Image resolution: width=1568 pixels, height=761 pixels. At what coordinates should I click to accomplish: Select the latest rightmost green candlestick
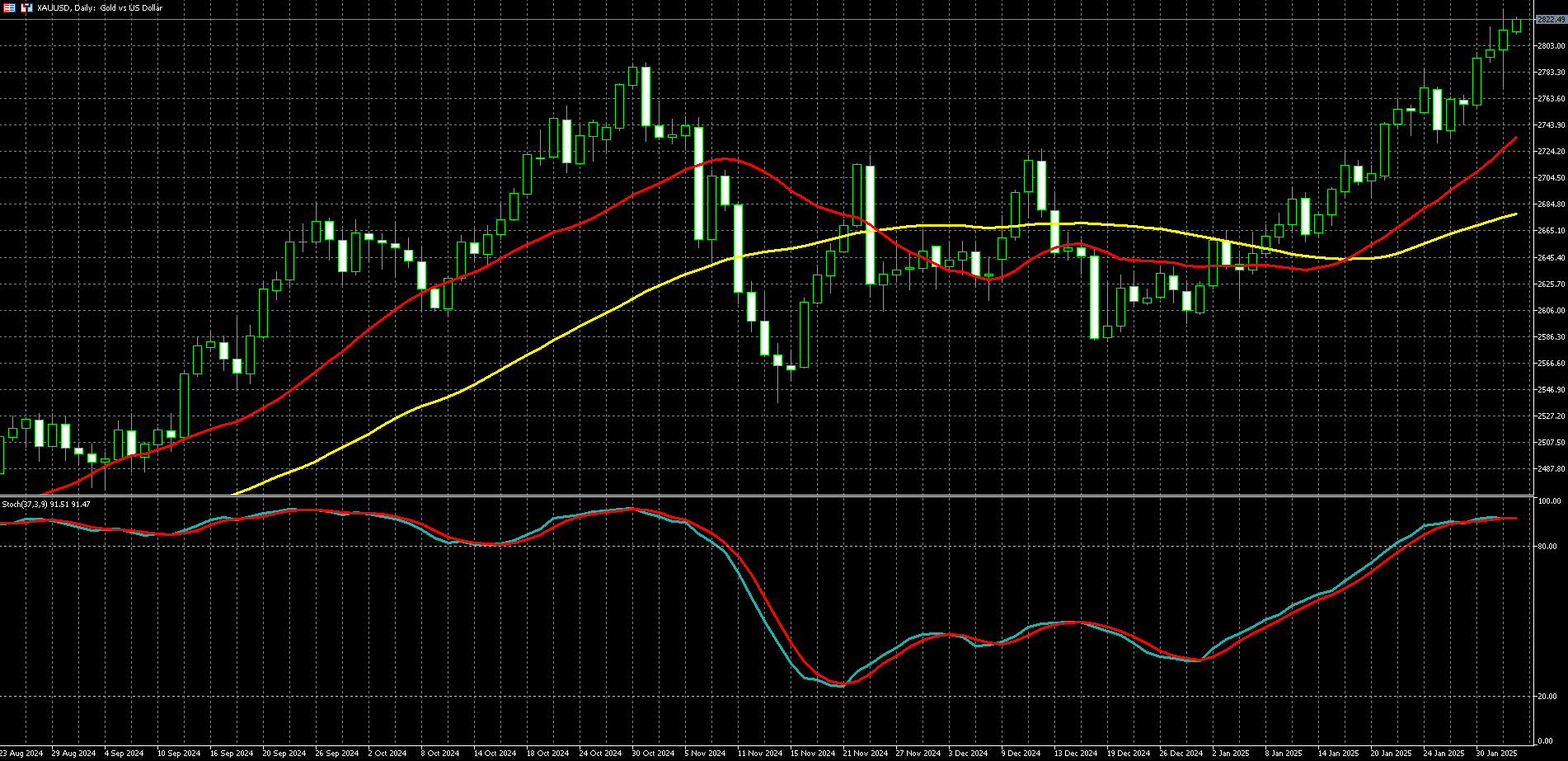[x=1516, y=26]
